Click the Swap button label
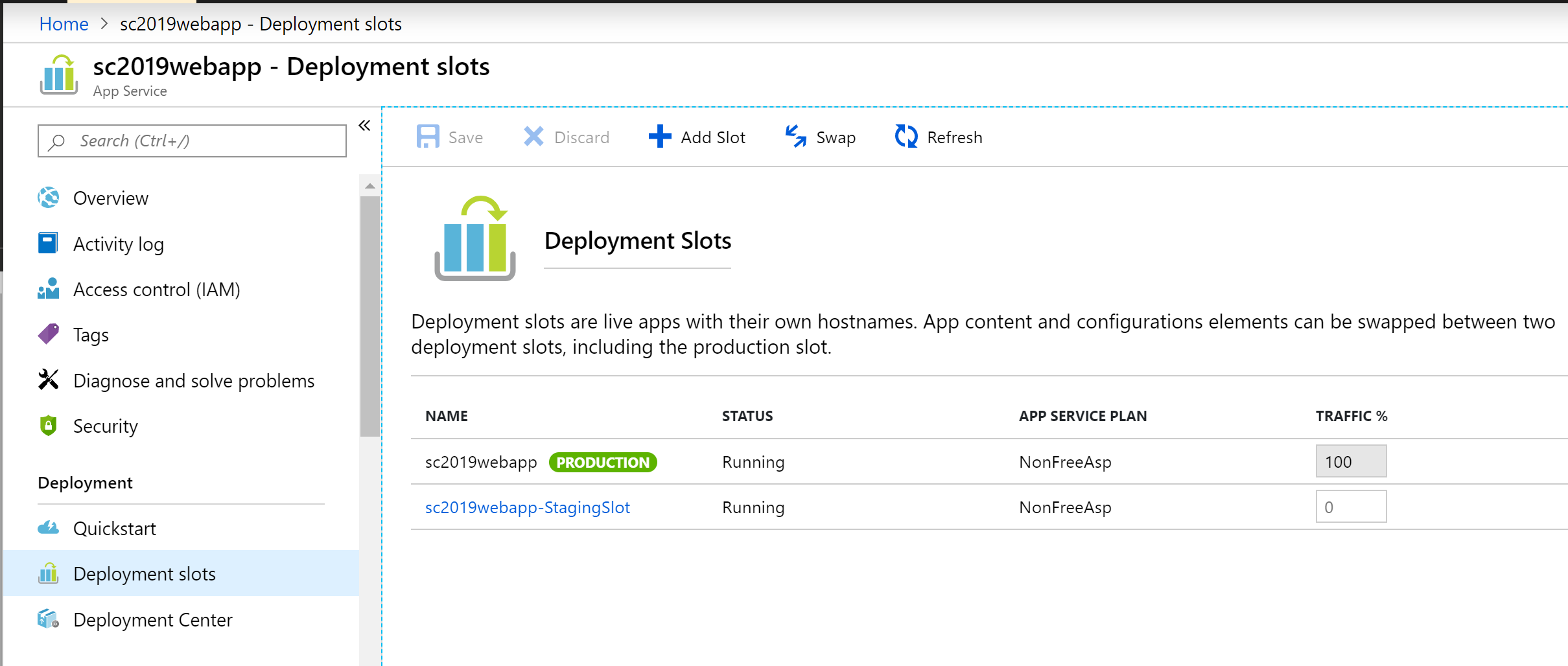This screenshot has height=666, width=1568. click(836, 137)
